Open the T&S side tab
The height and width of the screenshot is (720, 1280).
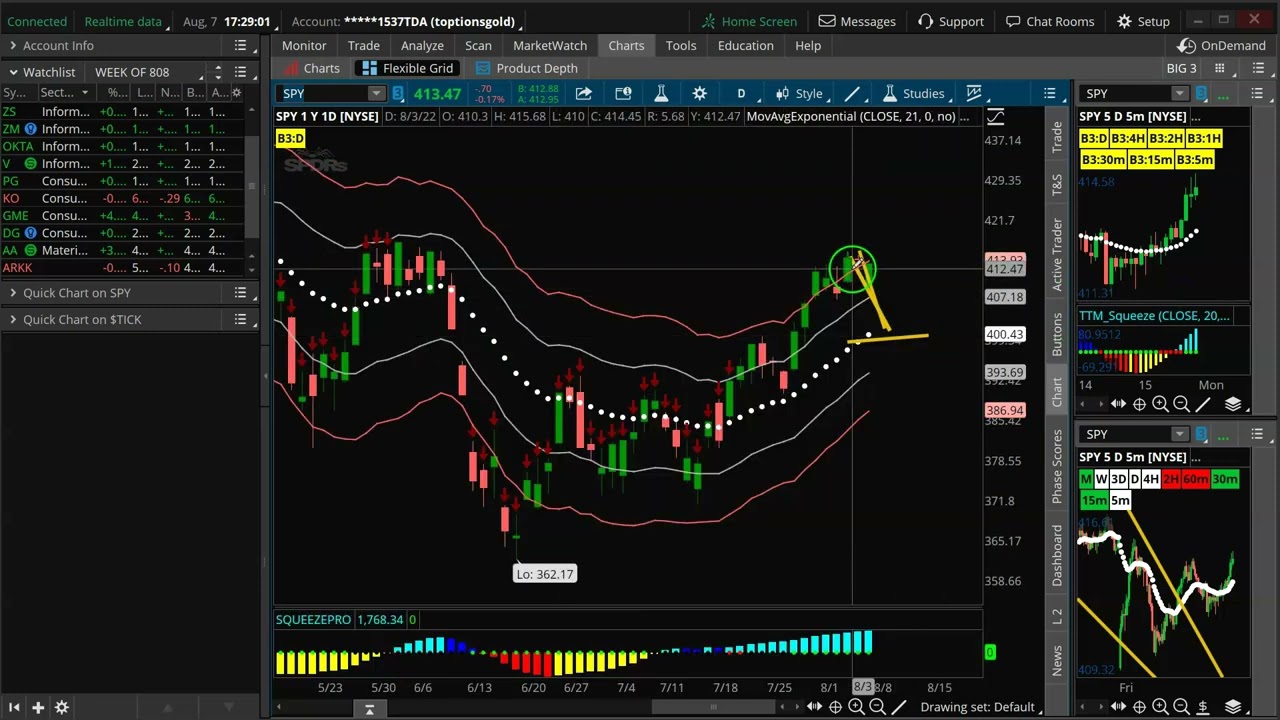[1057, 184]
